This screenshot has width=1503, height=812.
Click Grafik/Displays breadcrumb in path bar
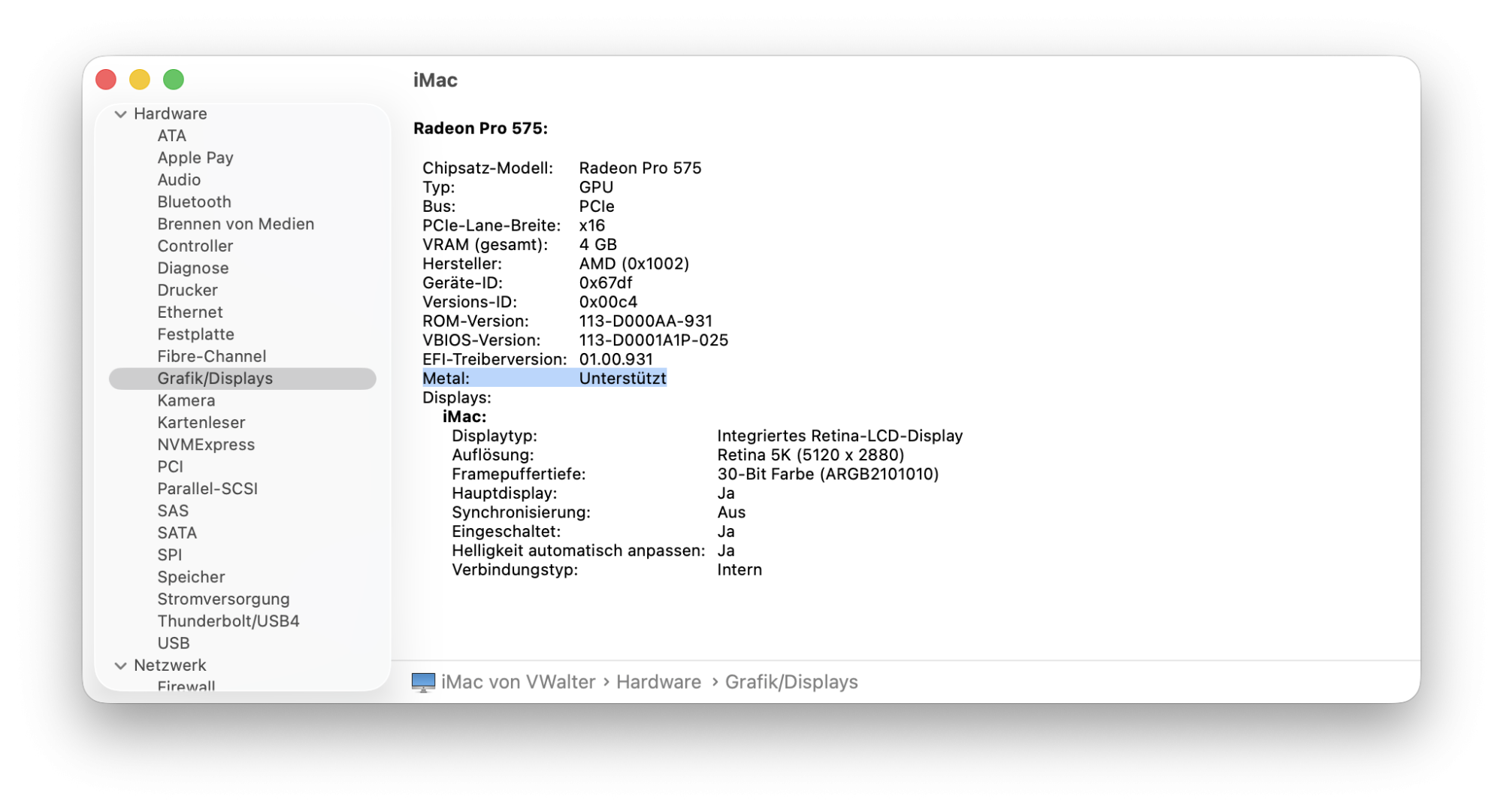pyautogui.click(x=791, y=682)
